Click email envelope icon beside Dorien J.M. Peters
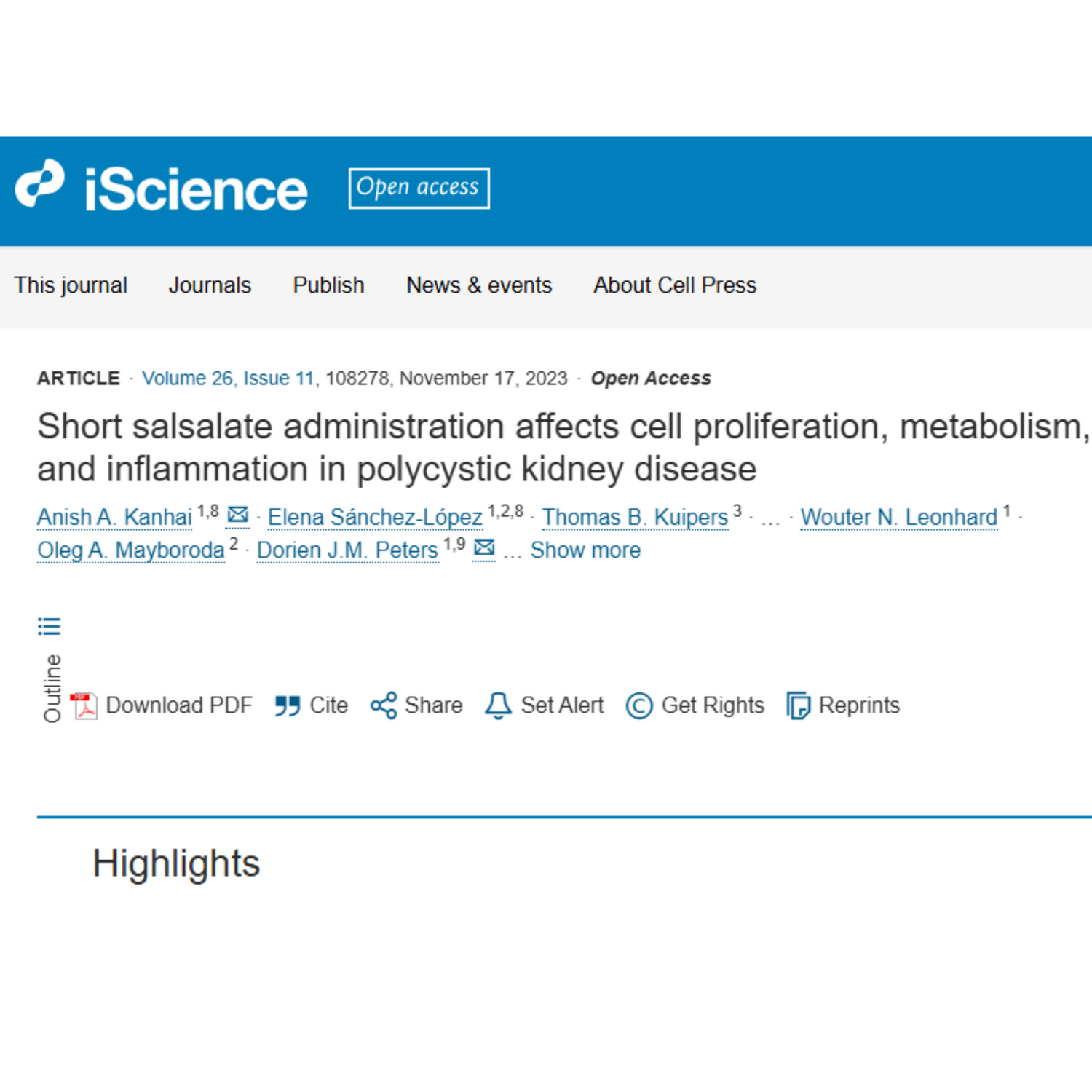This screenshot has width=1092, height=1092. (x=484, y=548)
